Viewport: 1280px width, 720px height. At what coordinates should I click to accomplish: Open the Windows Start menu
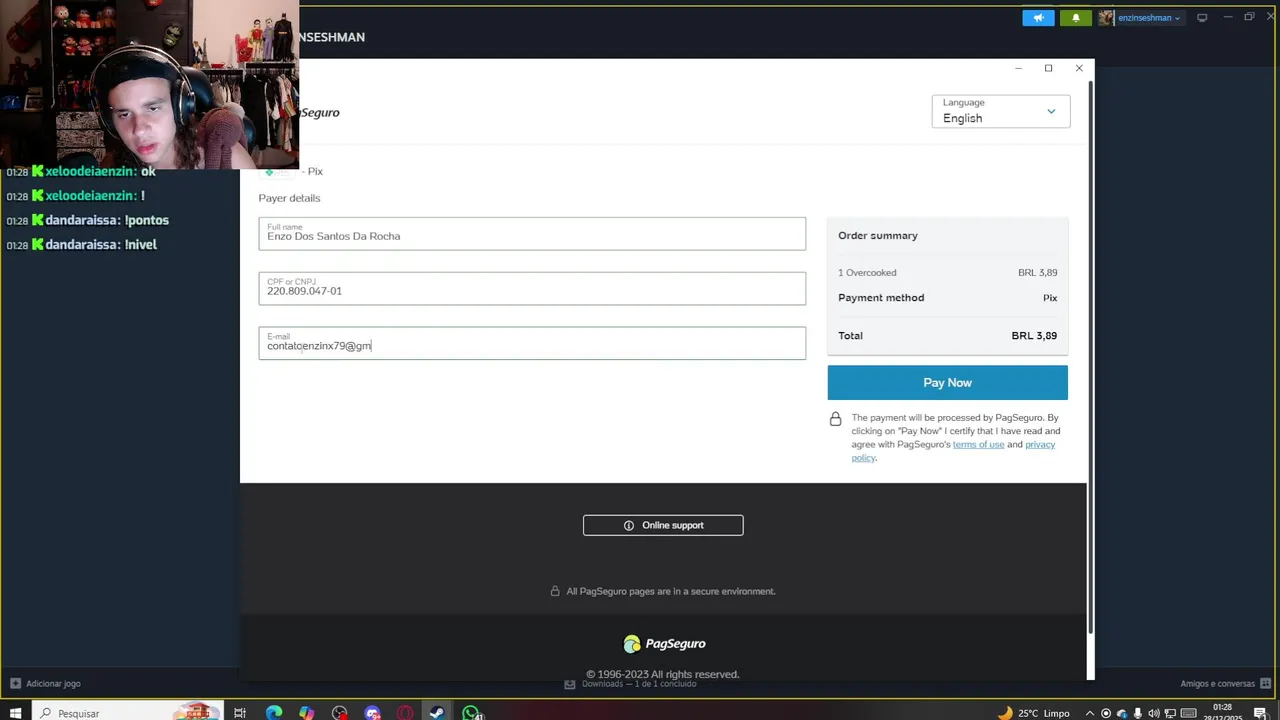(15, 713)
